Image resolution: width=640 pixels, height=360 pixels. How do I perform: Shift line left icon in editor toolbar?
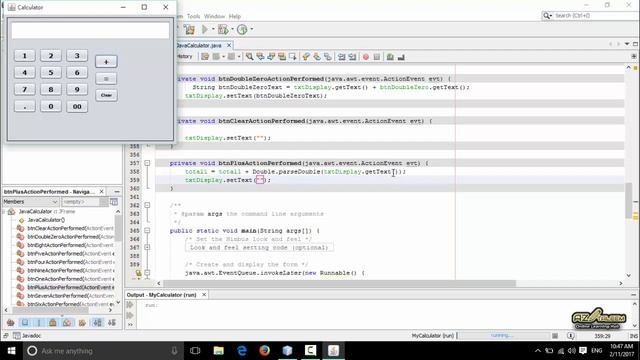click(x=342, y=57)
